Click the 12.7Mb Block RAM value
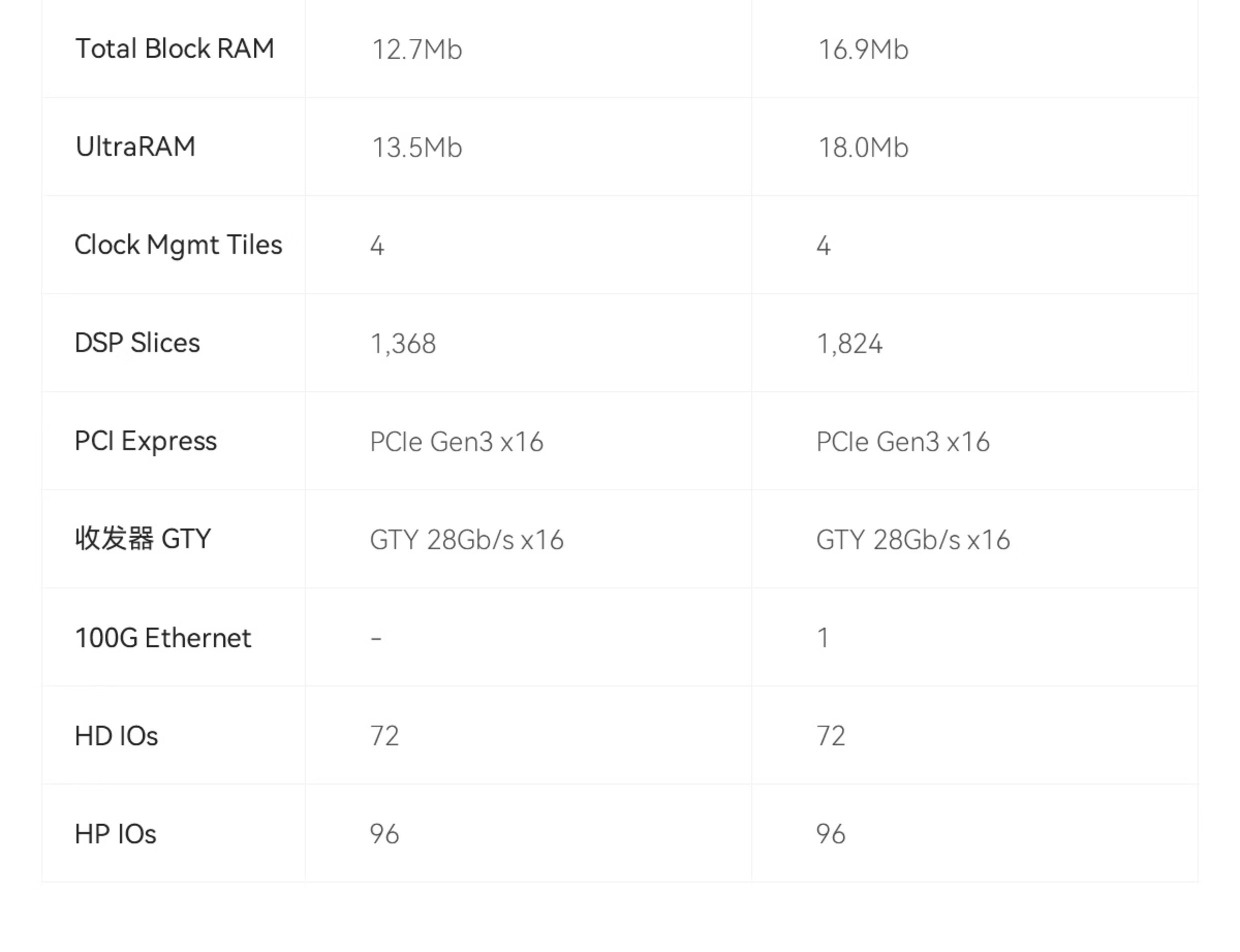The height and width of the screenshot is (952, 1240). coord(416,49)
